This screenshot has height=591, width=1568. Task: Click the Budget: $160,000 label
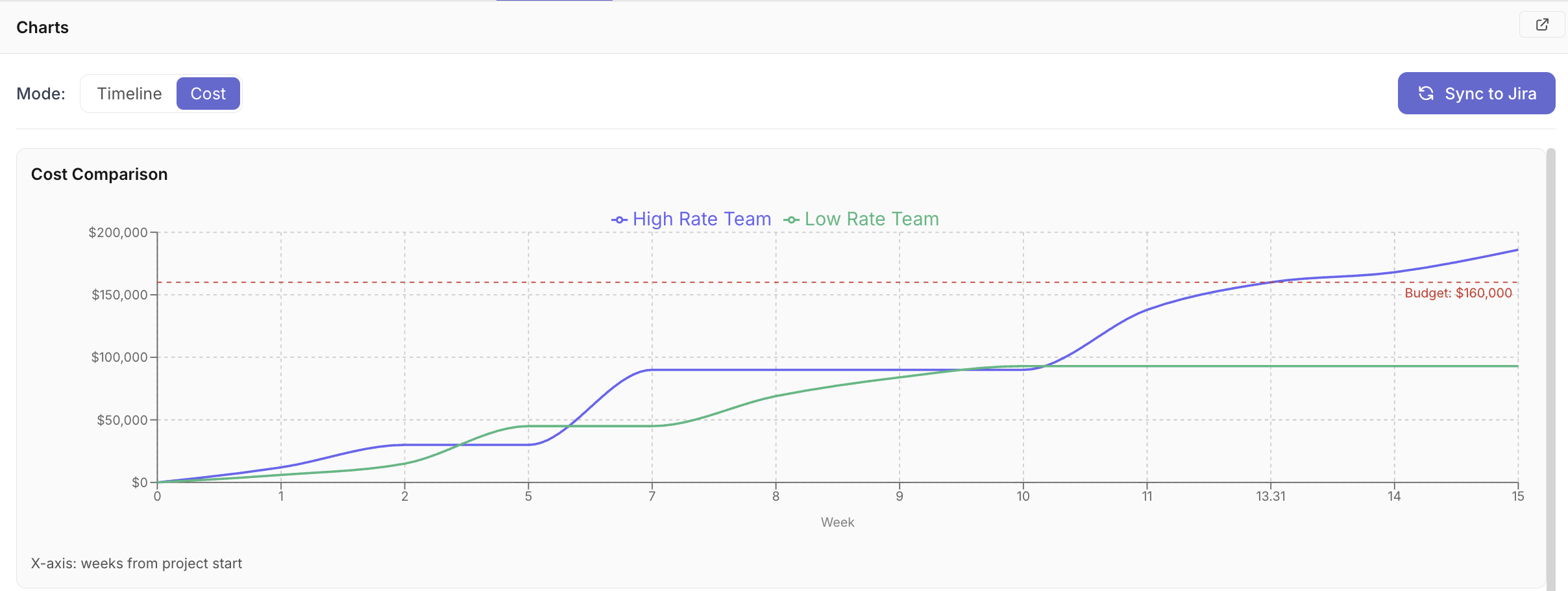1458,293
